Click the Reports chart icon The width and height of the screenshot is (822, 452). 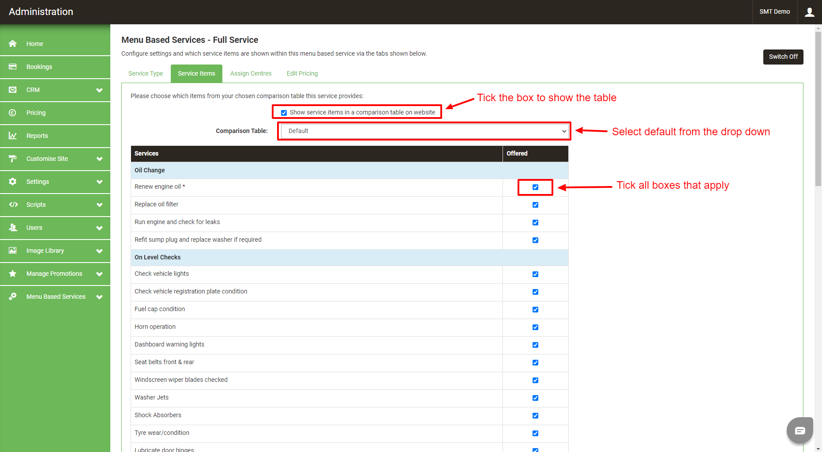pos(13,136)
